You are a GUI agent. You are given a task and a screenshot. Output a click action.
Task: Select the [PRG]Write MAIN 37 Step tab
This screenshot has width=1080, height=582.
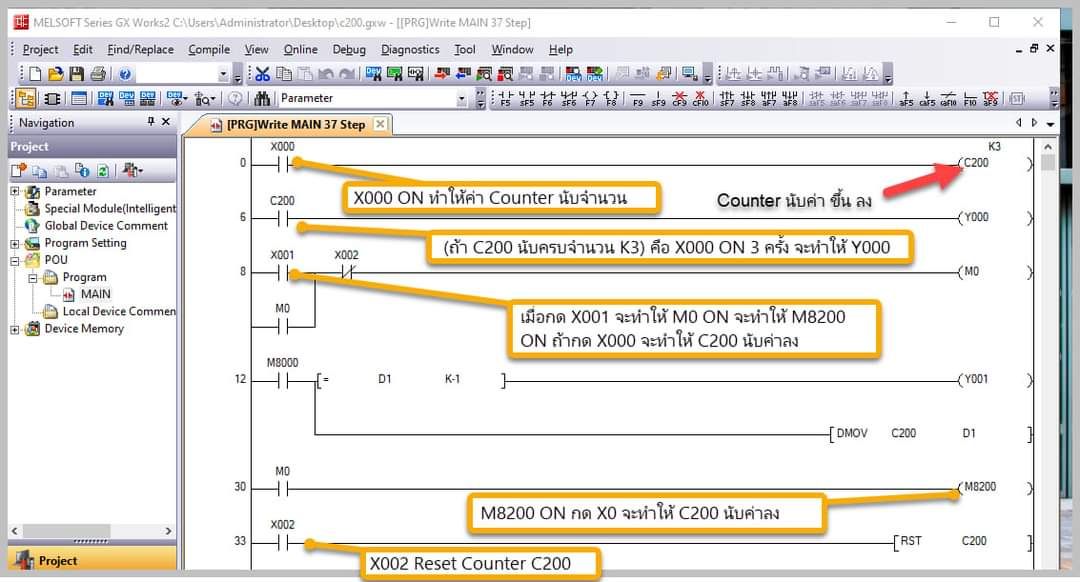click(x=296, y=125)
